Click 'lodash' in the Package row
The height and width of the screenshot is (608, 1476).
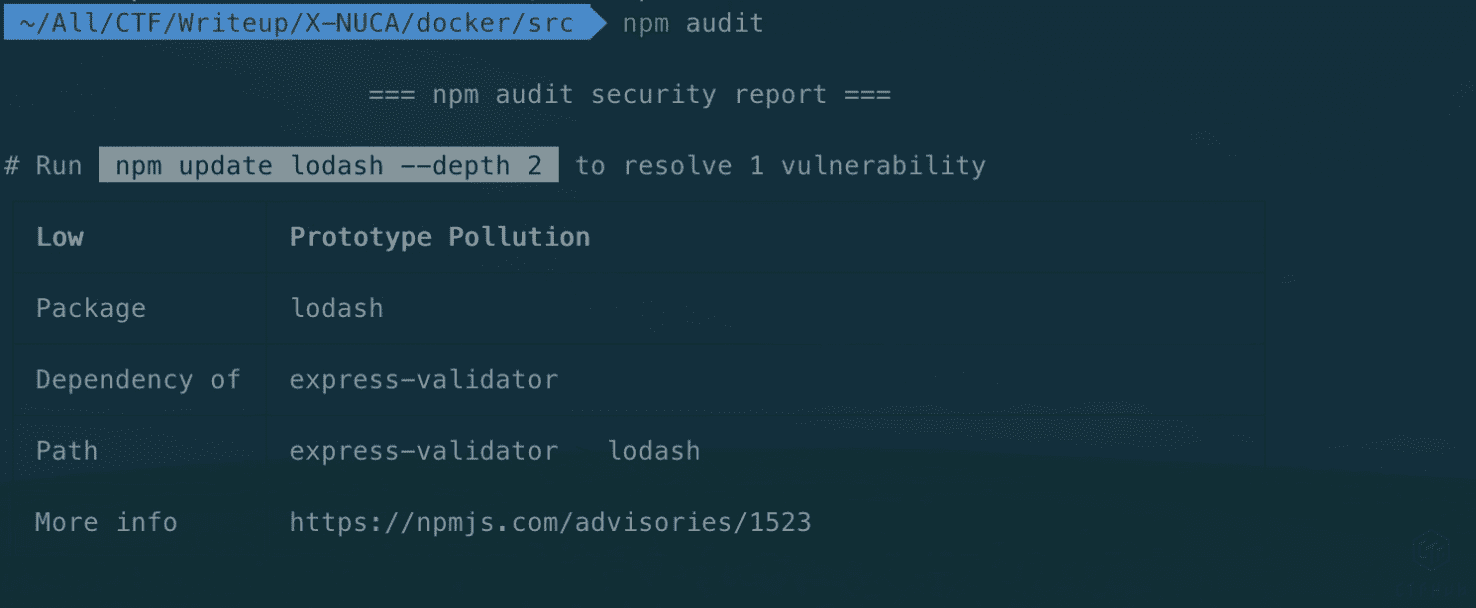coord(336,308)
